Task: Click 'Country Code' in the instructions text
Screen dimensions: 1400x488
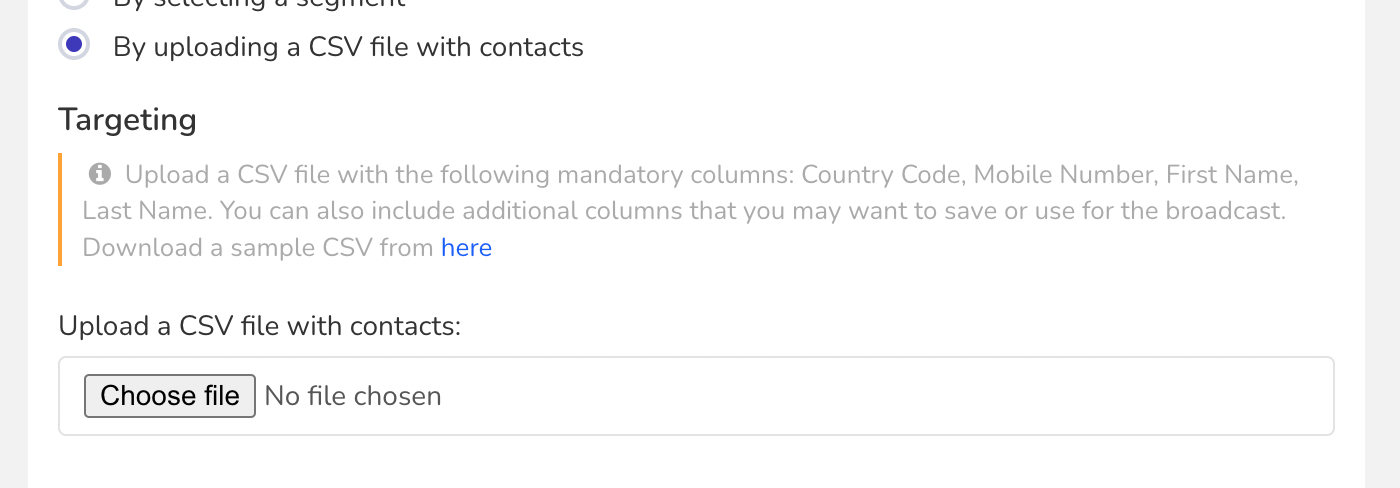Action: tap(882, 175)
